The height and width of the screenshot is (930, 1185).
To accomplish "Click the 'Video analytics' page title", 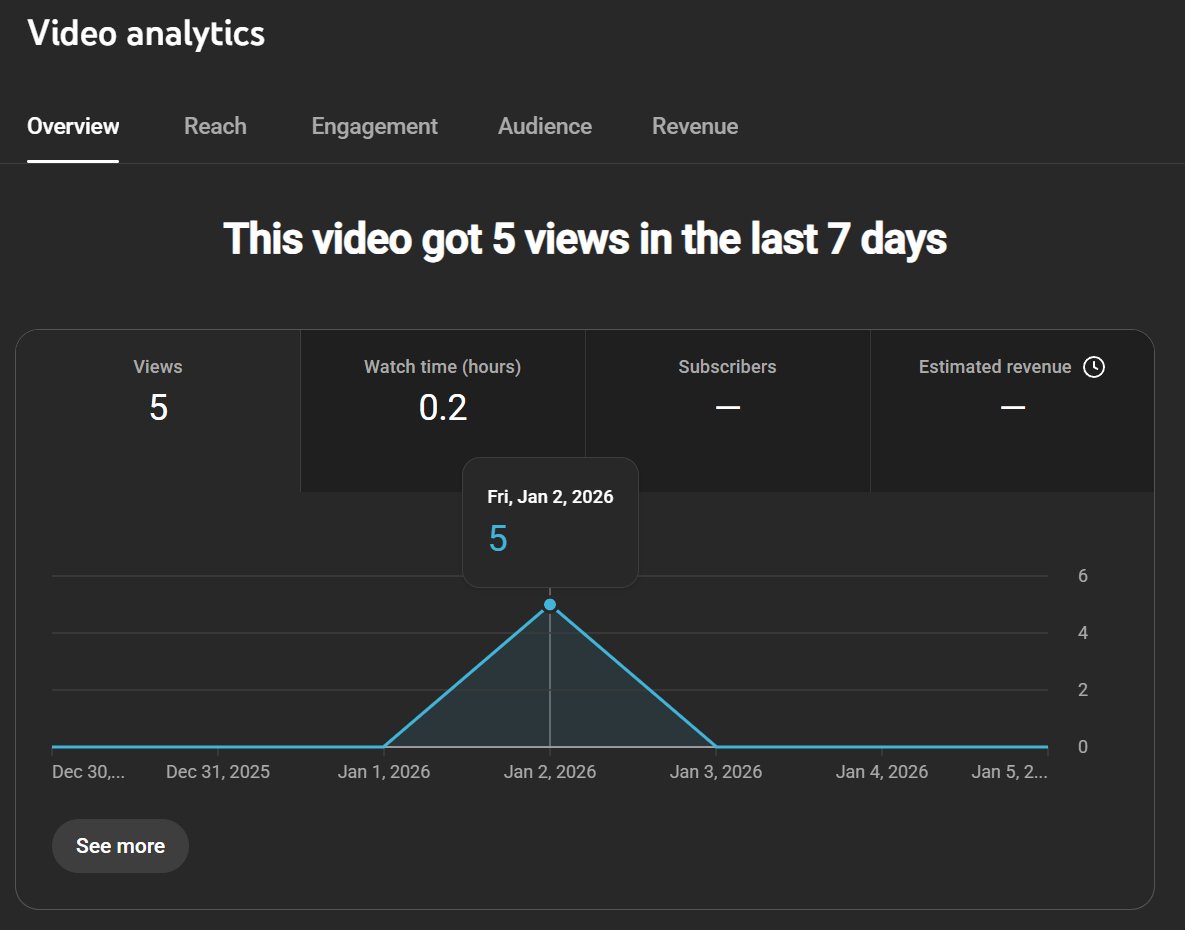I will 146,33.
